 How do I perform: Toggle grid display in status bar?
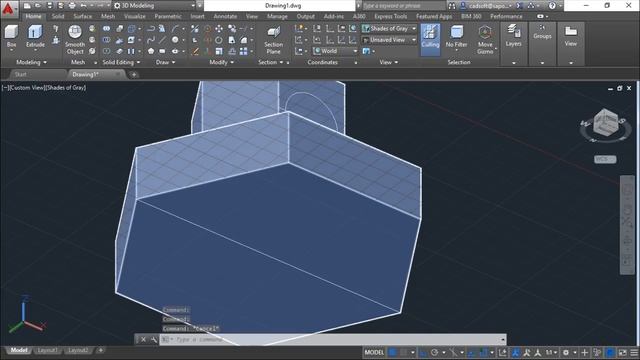point(393,352)
